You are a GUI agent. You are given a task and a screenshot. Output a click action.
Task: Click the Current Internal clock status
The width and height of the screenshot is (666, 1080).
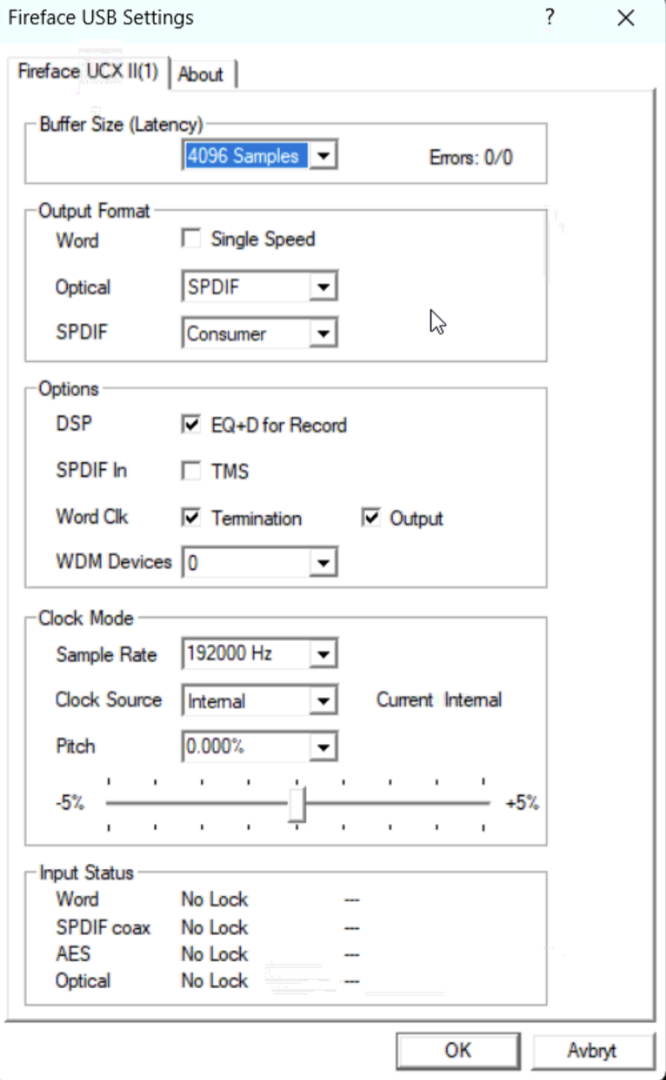pyautogui.click(x=439, y=700)
